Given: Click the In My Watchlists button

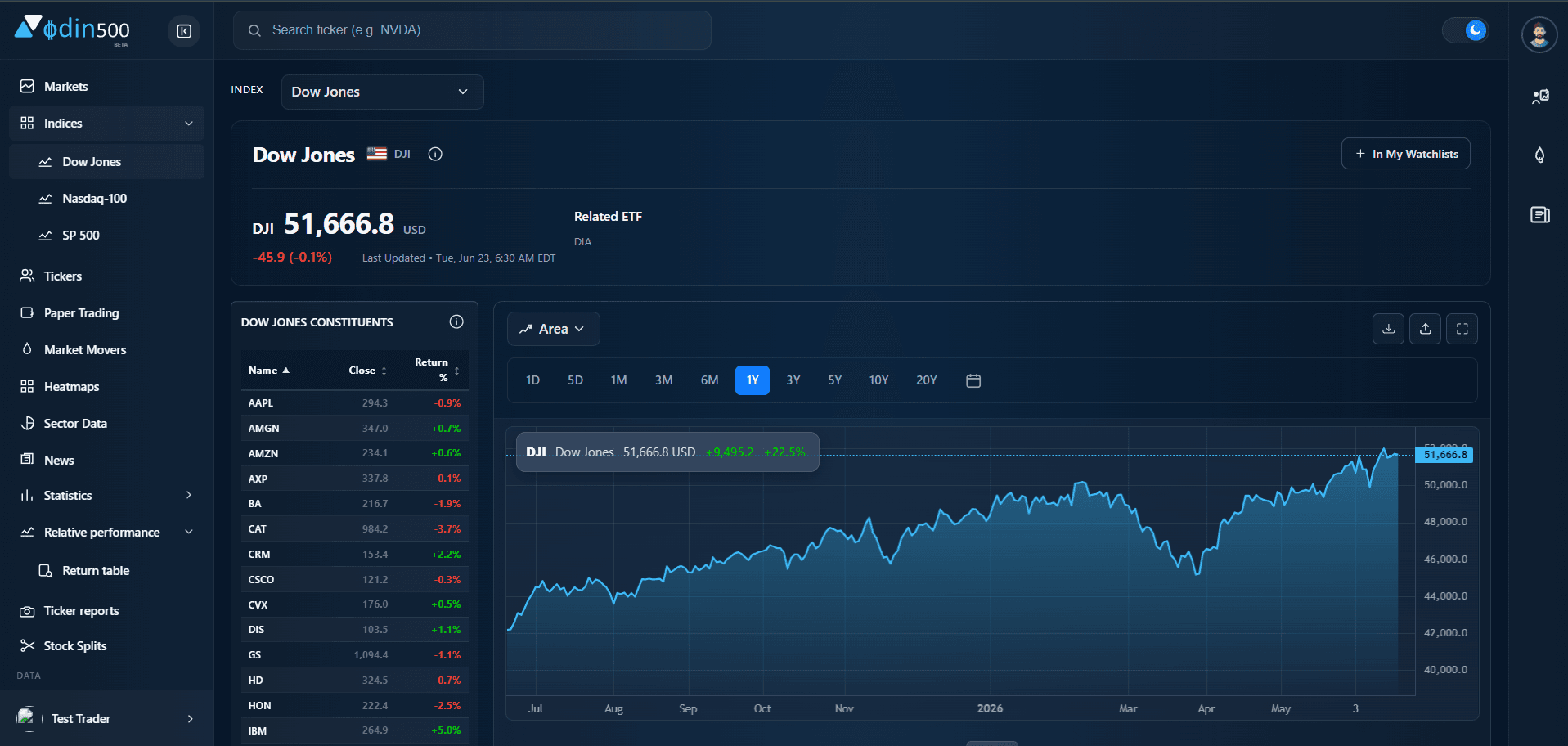Looking at the screenshot, I should point(1405,154).
